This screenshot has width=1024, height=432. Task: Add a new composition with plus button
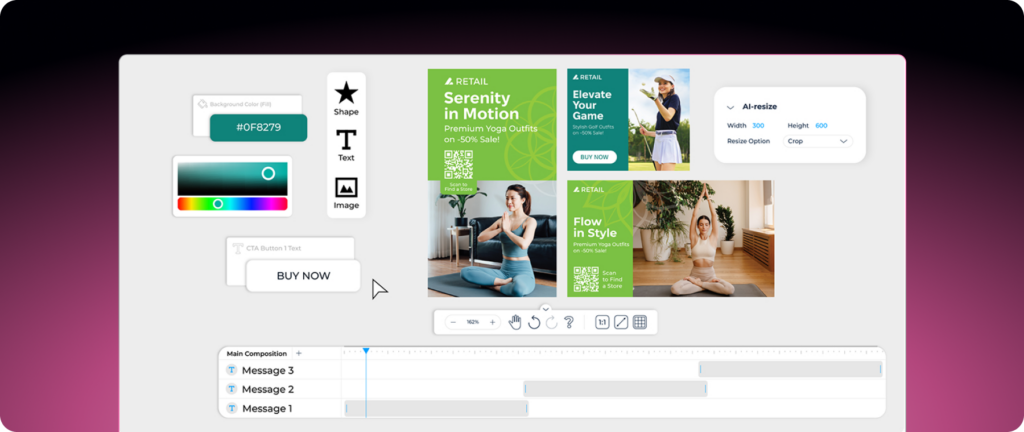point(298,354)
